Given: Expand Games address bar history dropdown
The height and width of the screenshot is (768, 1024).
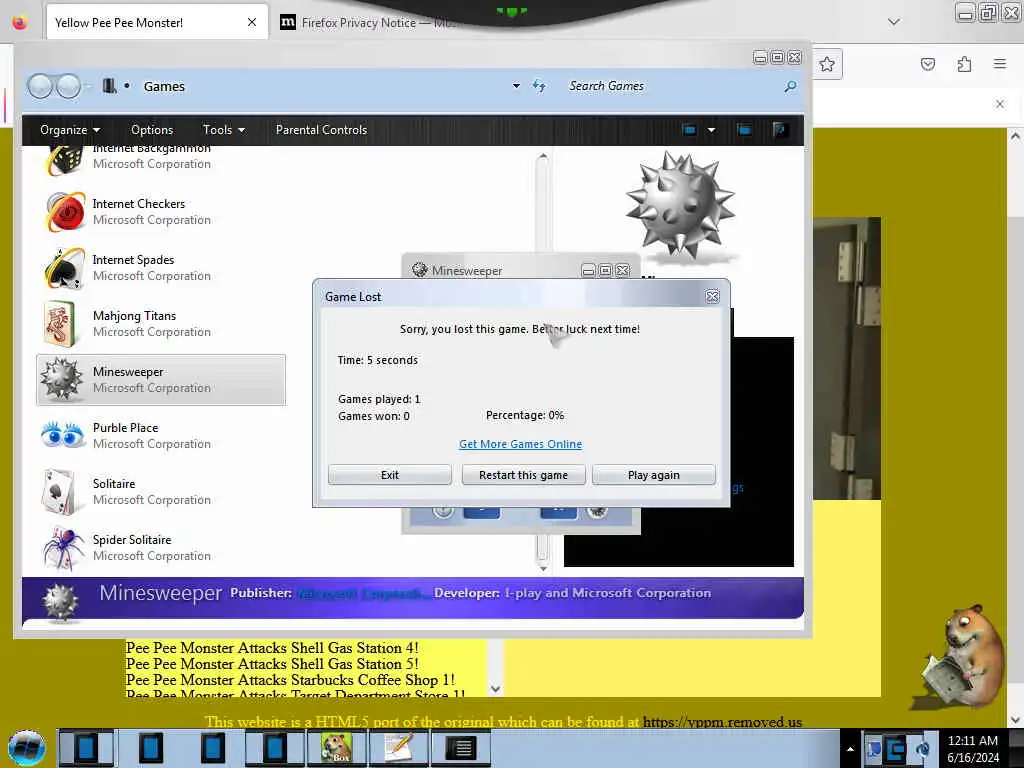Looking at the screenshot, I should 517,86.
